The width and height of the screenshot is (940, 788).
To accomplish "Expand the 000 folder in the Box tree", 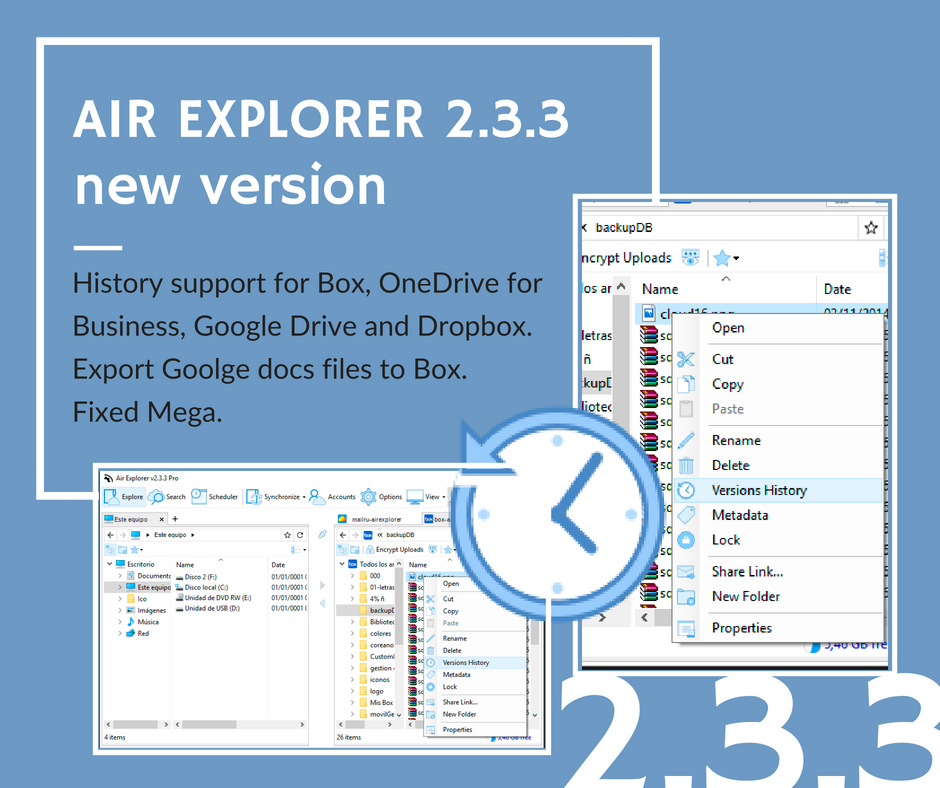I will pyautogui.click(x=352, y=576).
